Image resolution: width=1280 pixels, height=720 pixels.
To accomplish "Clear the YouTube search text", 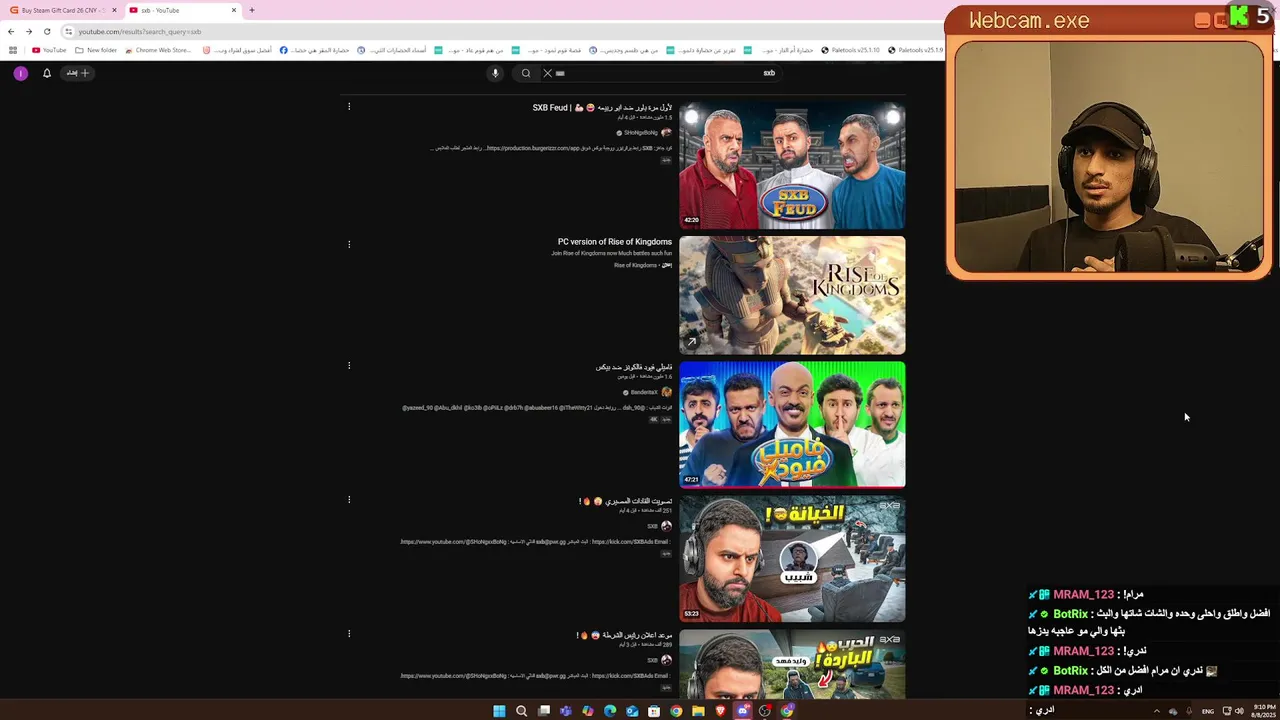I will (547, 73).
